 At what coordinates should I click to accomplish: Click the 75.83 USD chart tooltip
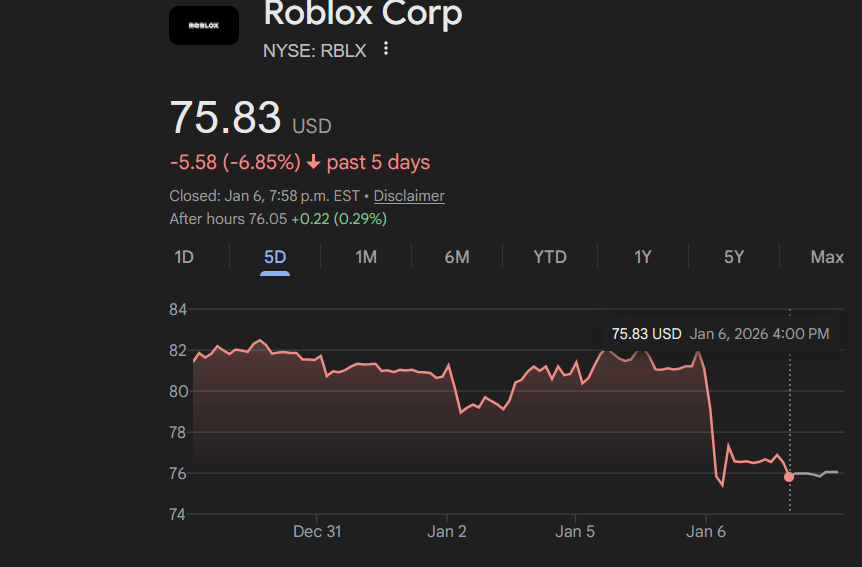coord(720,334)
